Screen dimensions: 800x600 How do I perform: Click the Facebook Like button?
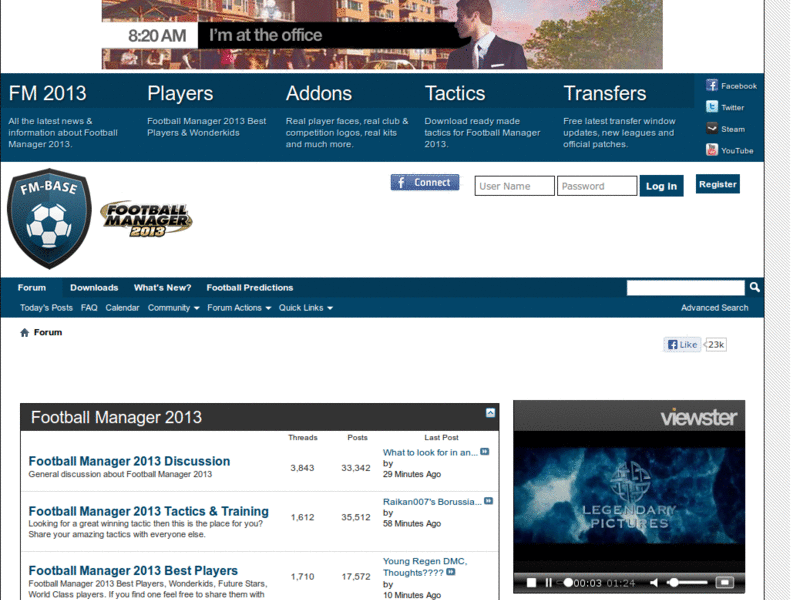pyautogui.click(x=682, y=344)
